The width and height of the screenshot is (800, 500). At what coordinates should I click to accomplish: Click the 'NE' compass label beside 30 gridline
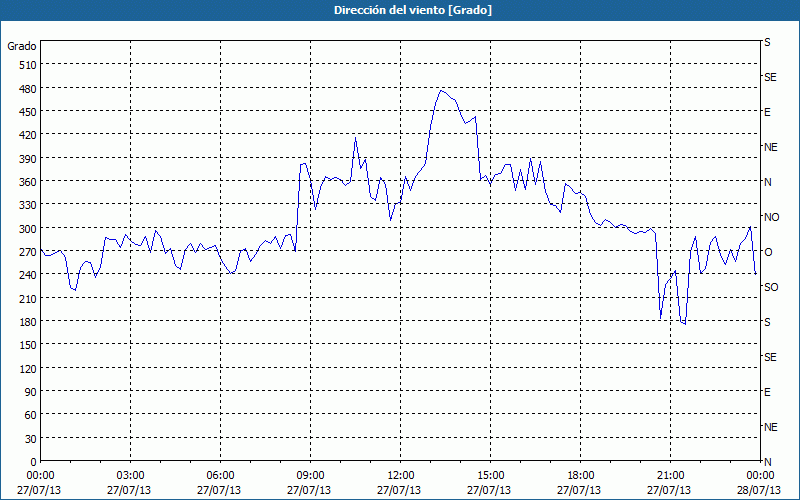click(770, 427)
